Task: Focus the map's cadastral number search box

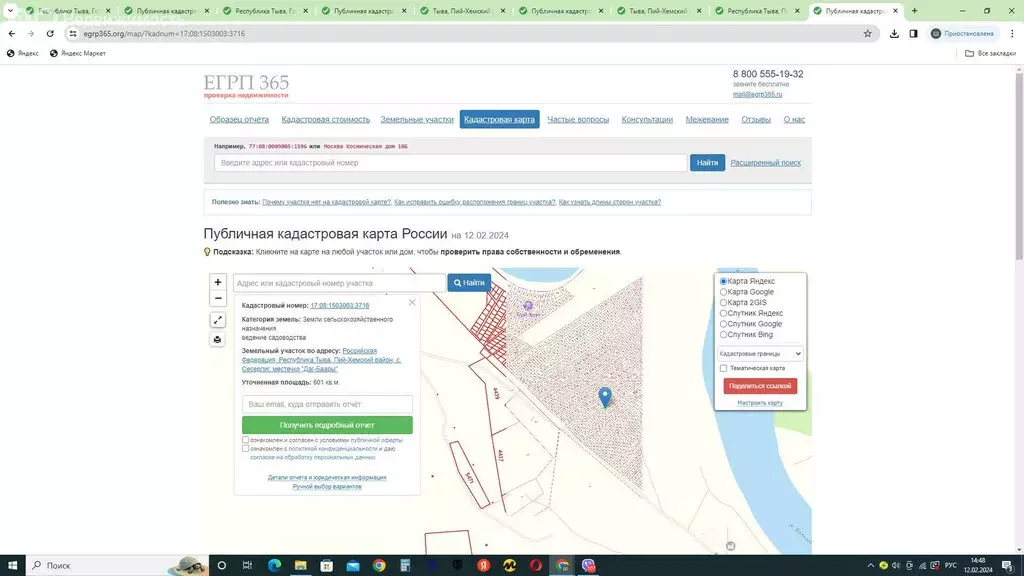Action: 340,283
